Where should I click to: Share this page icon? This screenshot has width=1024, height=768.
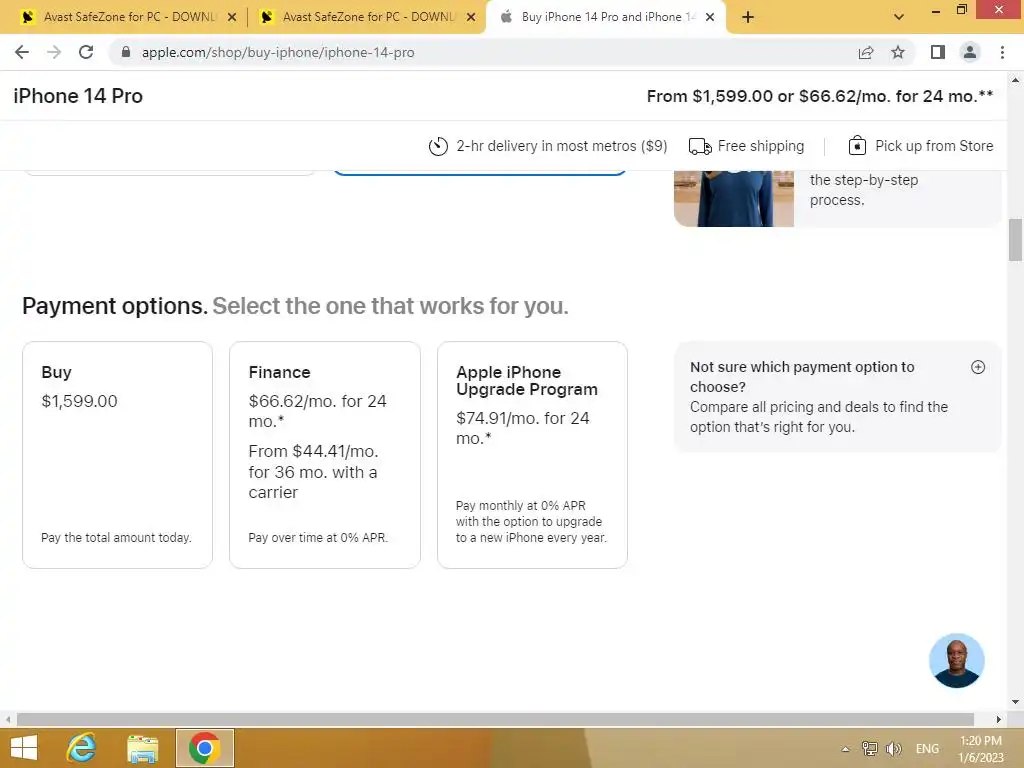(866, 52)
